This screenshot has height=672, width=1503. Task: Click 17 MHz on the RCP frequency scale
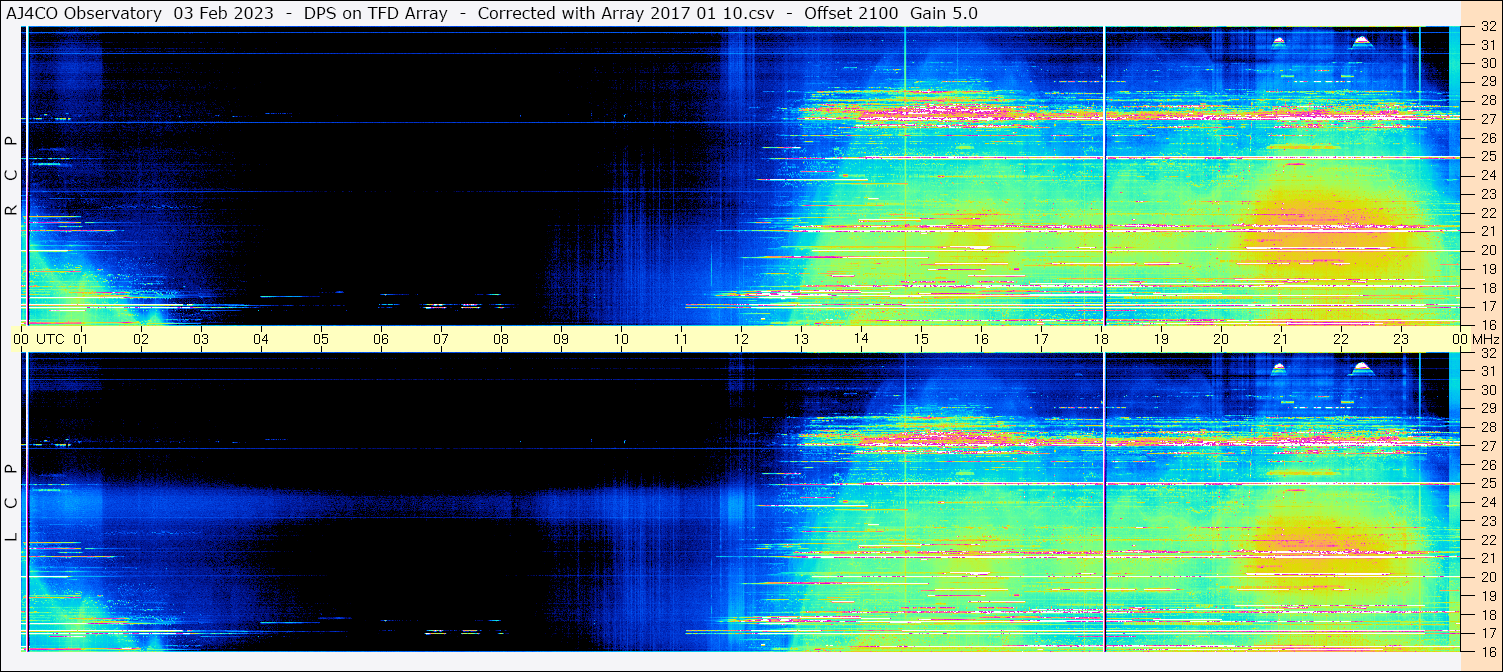click(x=1487, y=306)
